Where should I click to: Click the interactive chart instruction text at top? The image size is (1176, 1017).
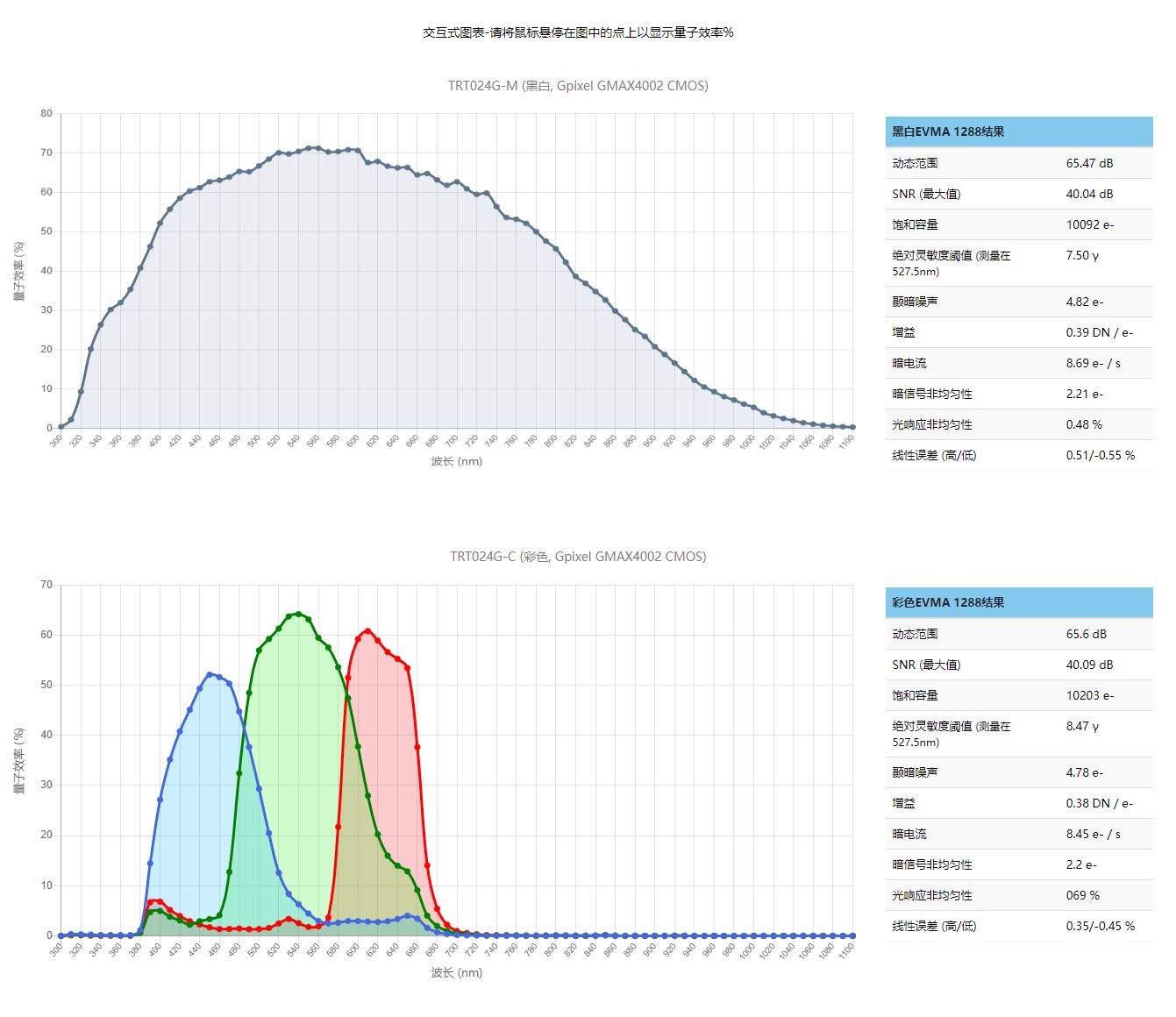point(578,32)
